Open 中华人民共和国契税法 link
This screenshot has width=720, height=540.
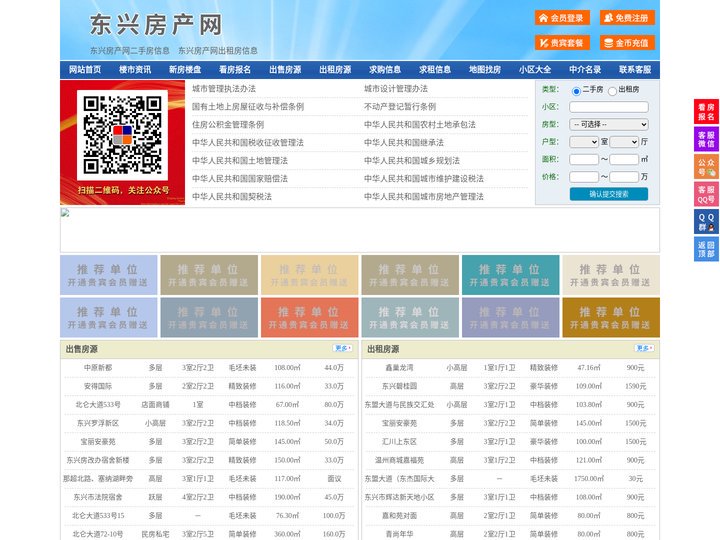(232, 197)
